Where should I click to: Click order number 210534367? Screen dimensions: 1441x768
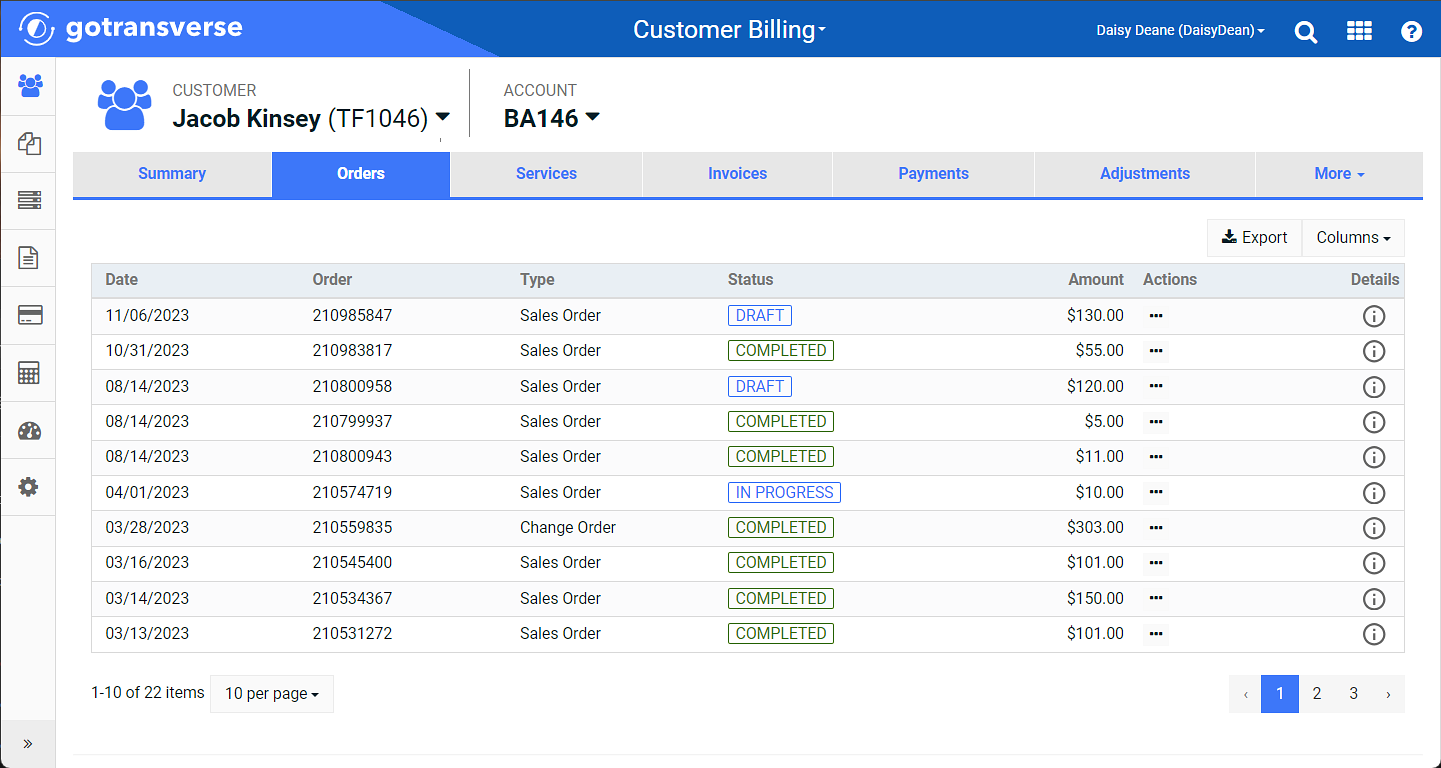point(352,598)
